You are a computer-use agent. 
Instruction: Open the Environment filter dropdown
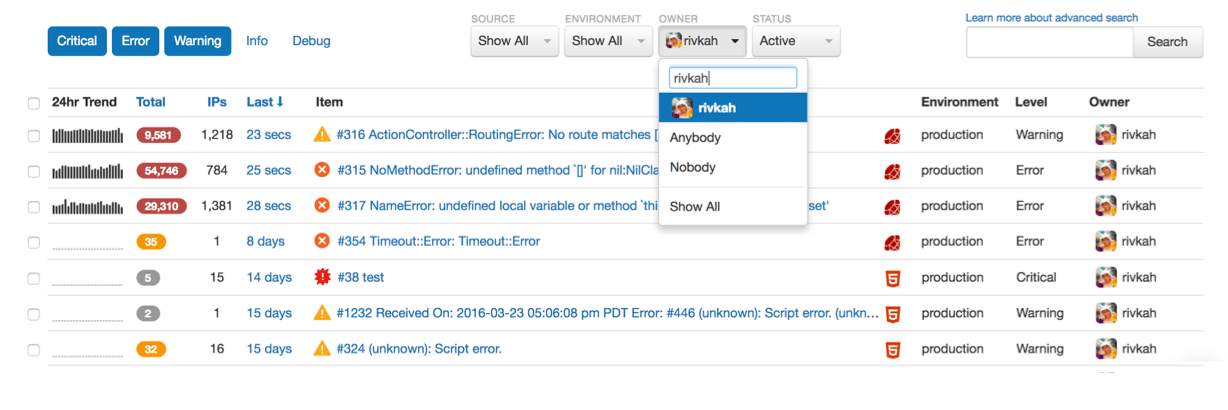click(x=608, y=41)
